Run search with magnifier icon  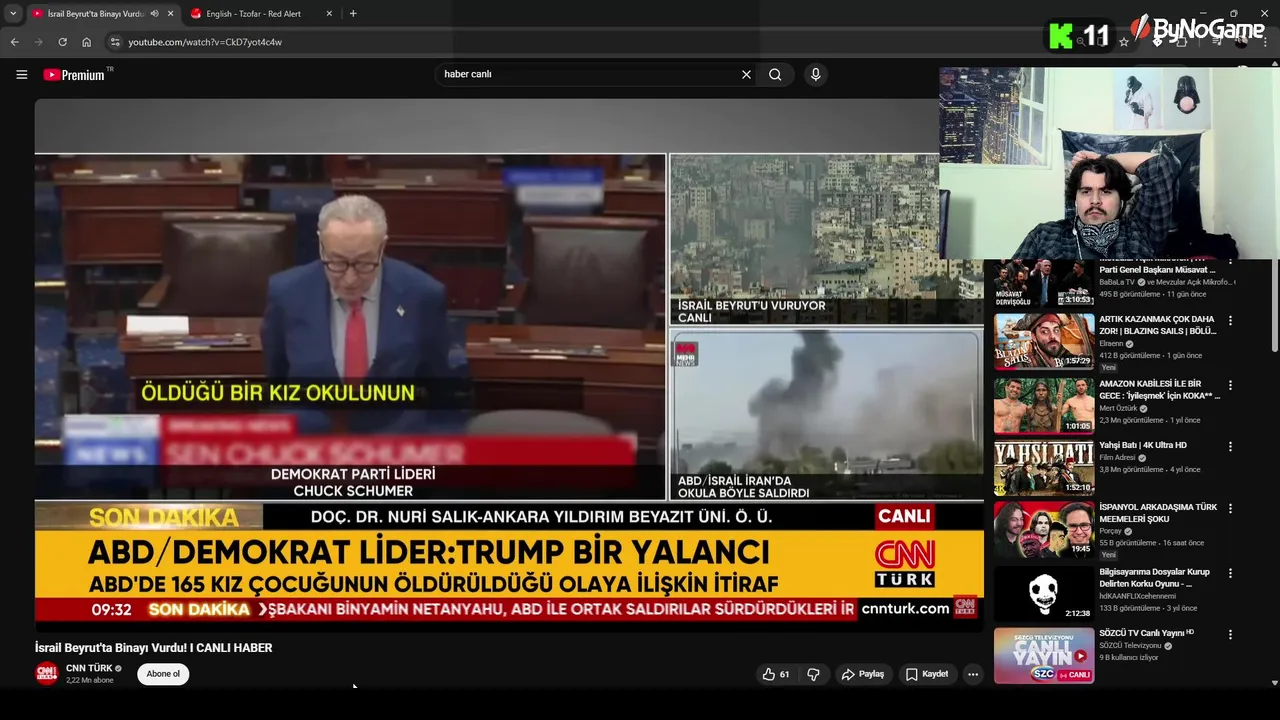pyautogui.click(x=775, y=74)
